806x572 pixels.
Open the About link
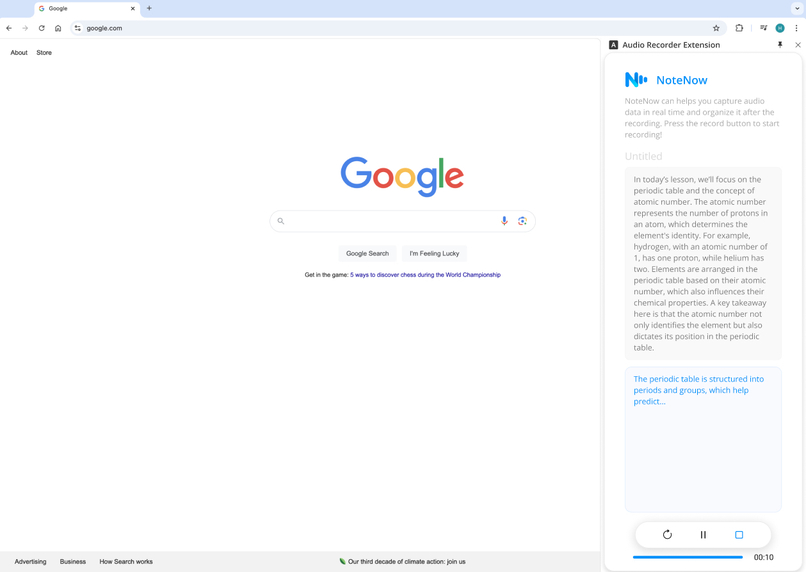pos(19,52)
